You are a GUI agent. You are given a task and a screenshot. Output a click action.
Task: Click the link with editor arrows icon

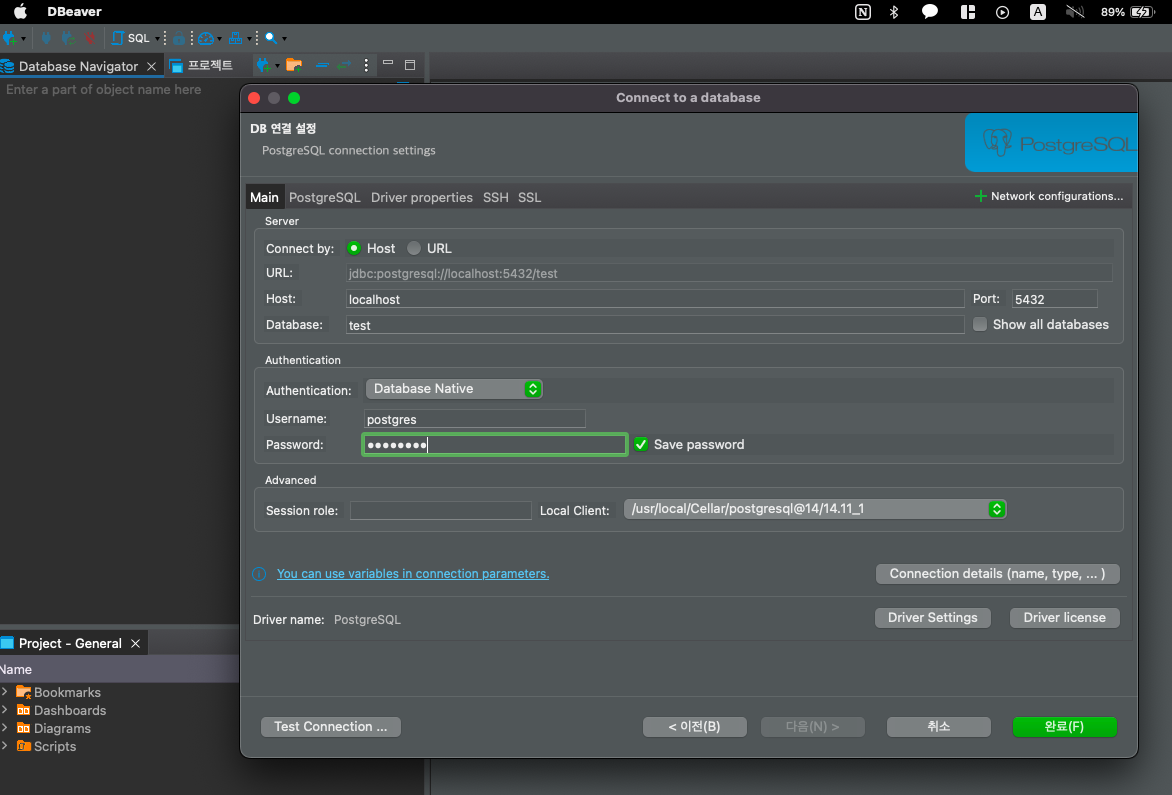click(x=344, y=66)
